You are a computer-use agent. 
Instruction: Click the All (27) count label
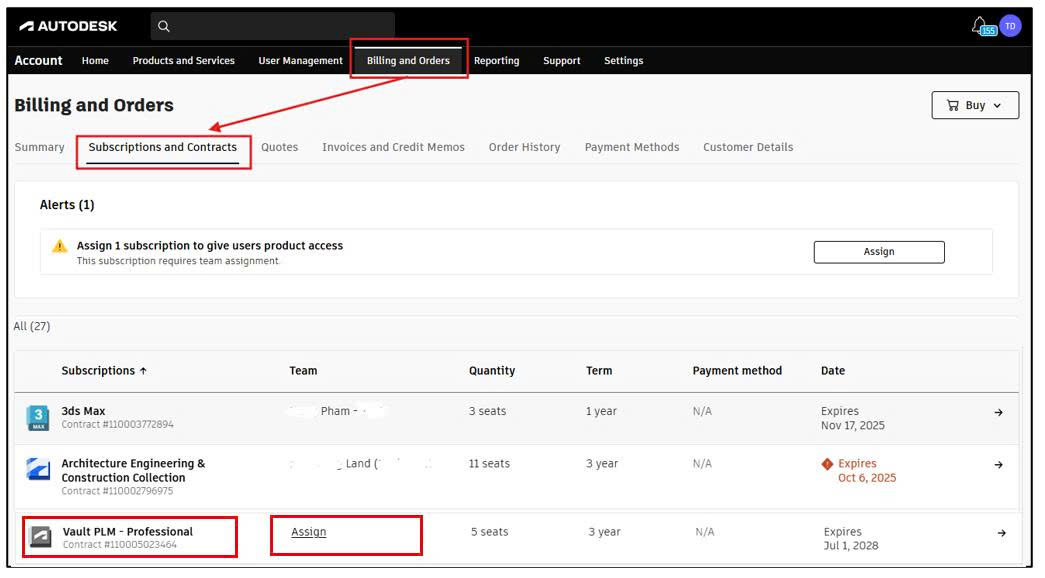(32, 327)
